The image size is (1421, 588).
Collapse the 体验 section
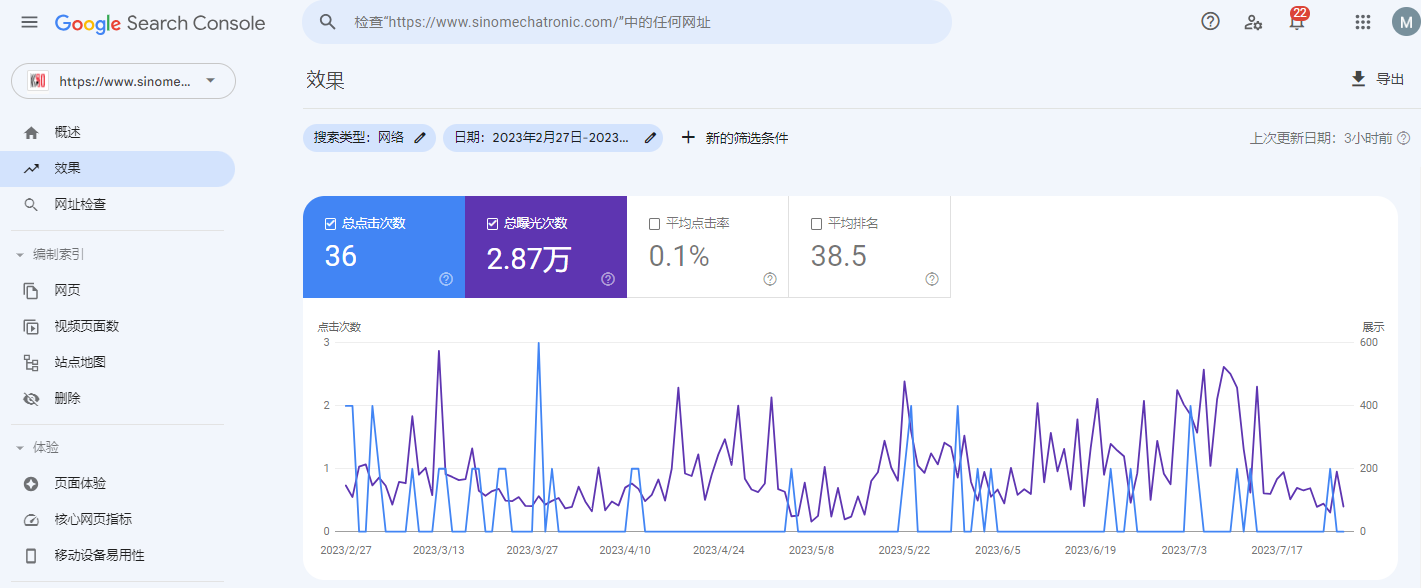[20, 448]
